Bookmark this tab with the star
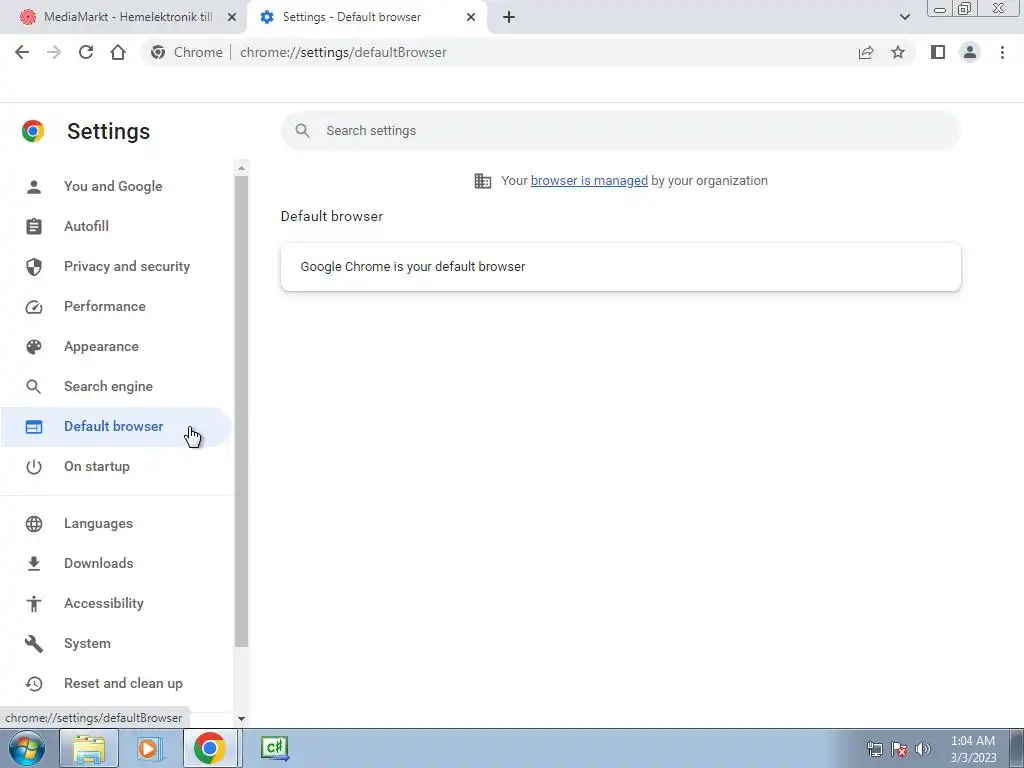Viewport: 1024px width, 768px height. pos(898,52)
